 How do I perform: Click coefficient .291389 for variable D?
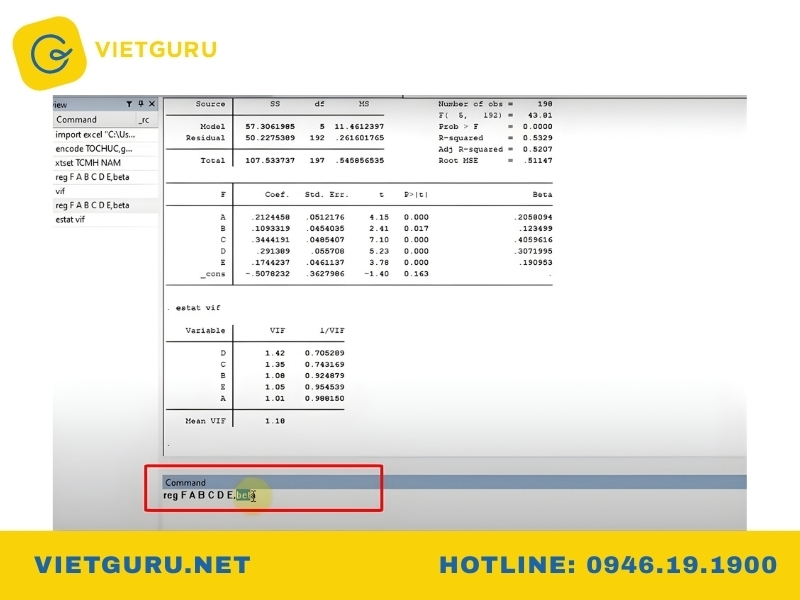[272, 251]
